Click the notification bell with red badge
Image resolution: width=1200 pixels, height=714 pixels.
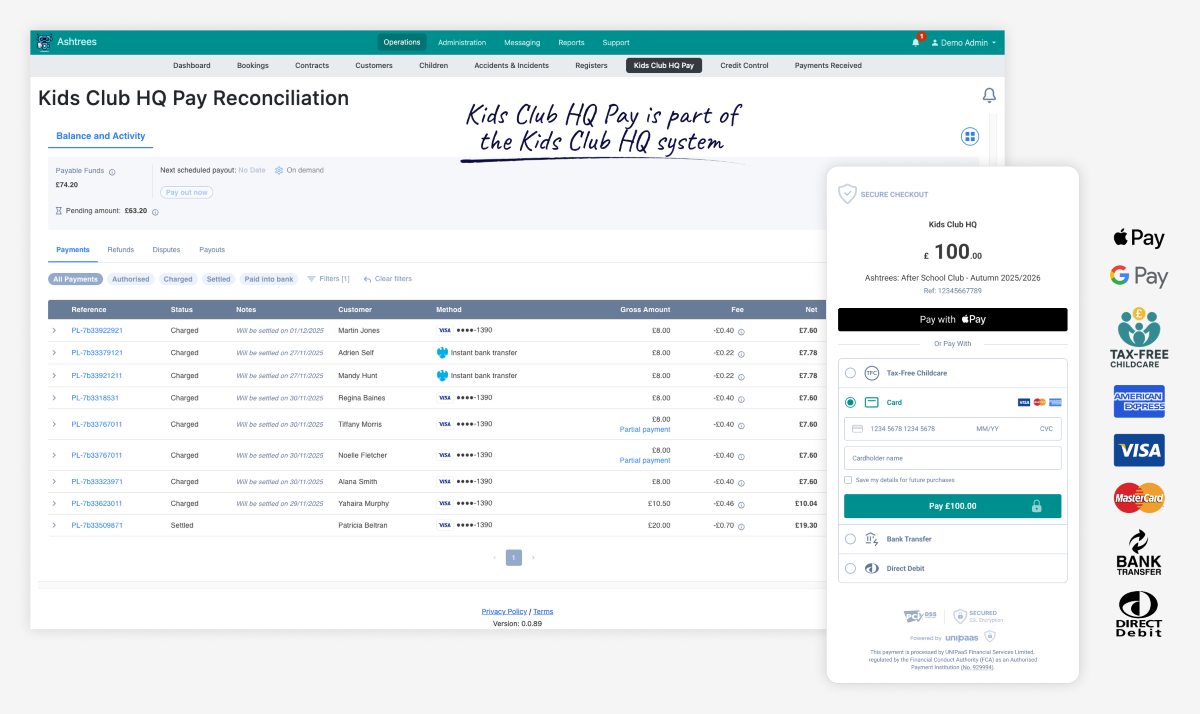916,42
